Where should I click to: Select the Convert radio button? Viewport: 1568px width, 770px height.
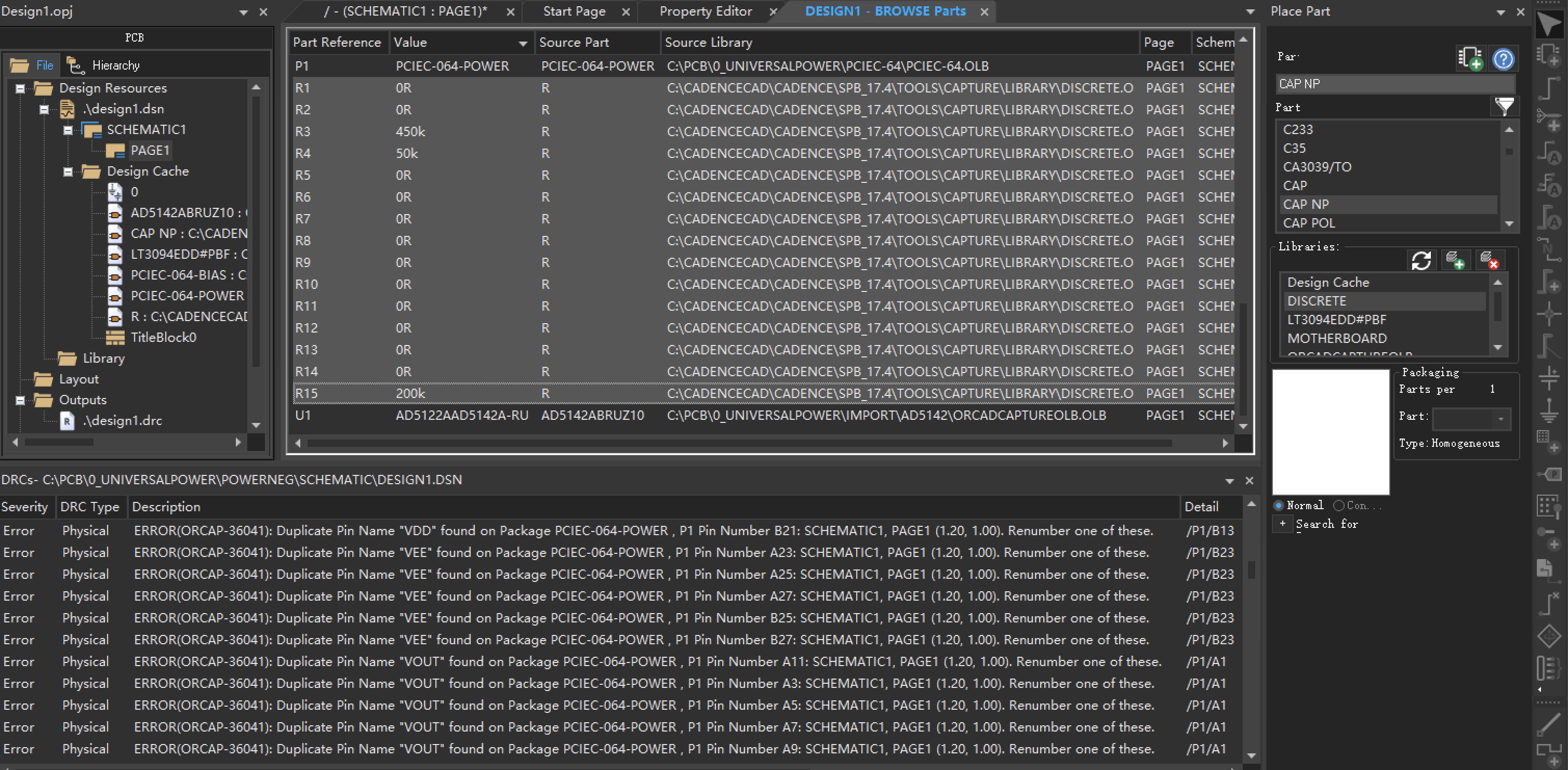[1338, 505]
